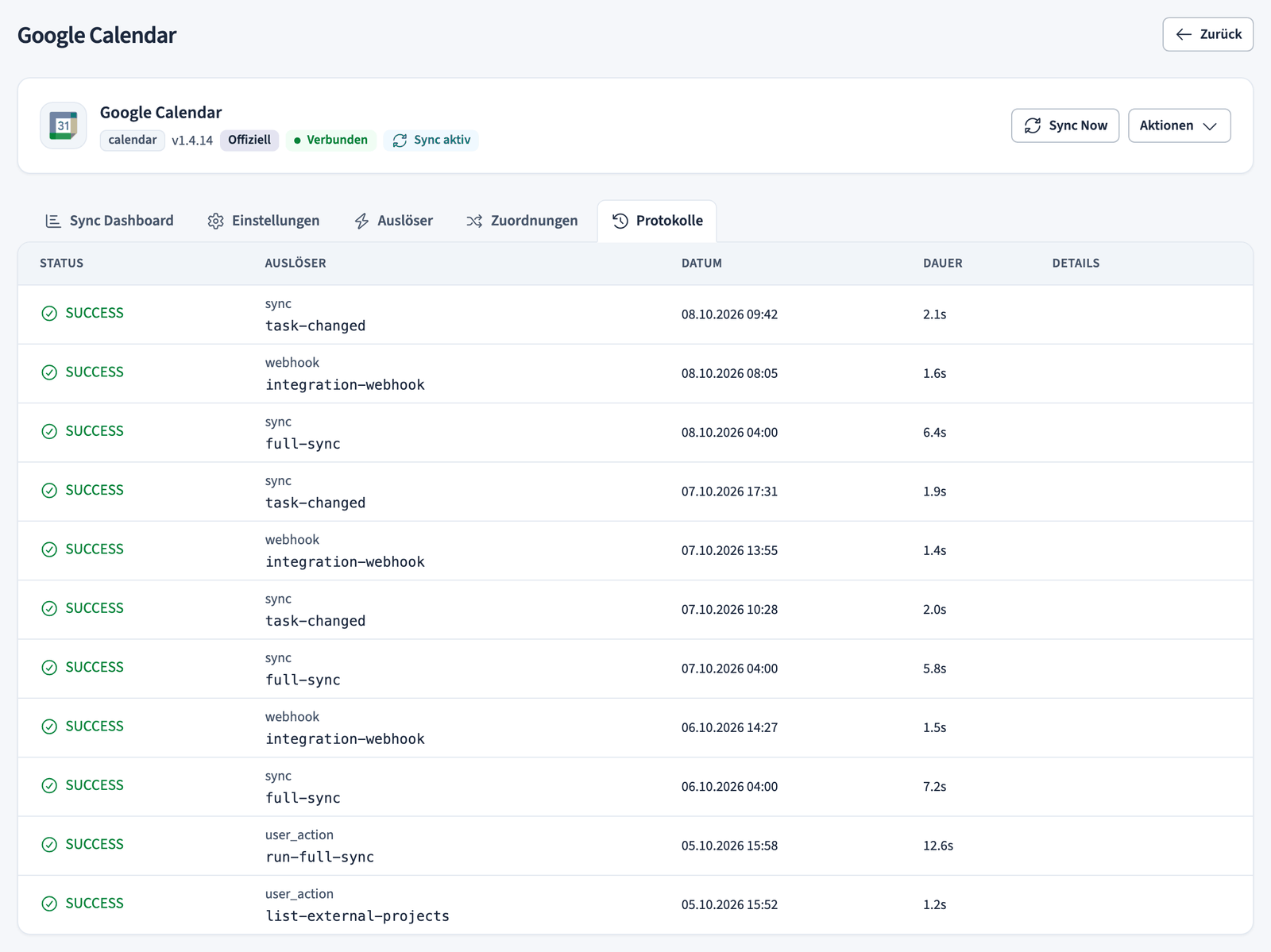Image resolution: width=1271 pixels, height=952 pixels.
Task: Click full-sync trigger dated 06.10.2026 04:00
Action: click(303, 798)
